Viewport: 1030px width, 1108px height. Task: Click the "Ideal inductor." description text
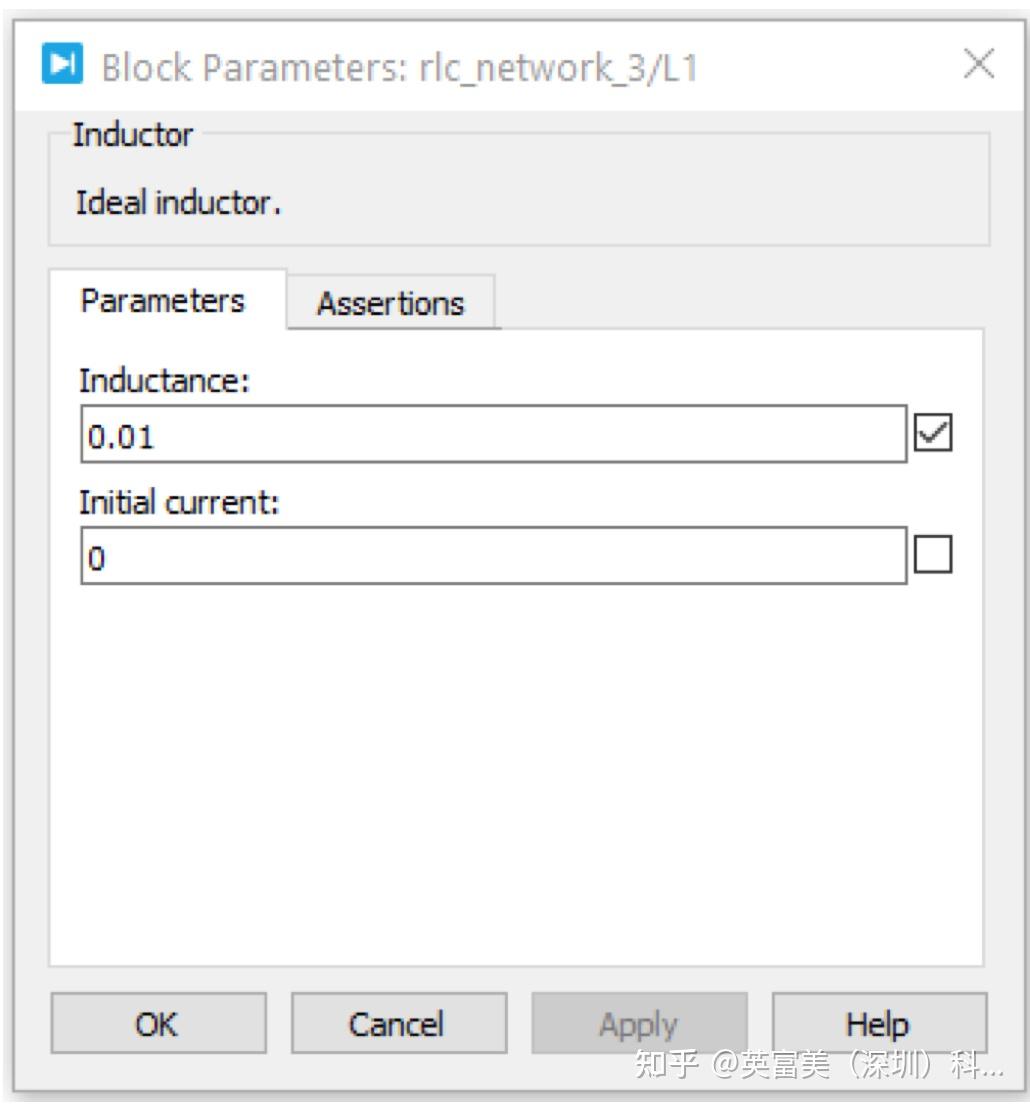tap(179, 203)
